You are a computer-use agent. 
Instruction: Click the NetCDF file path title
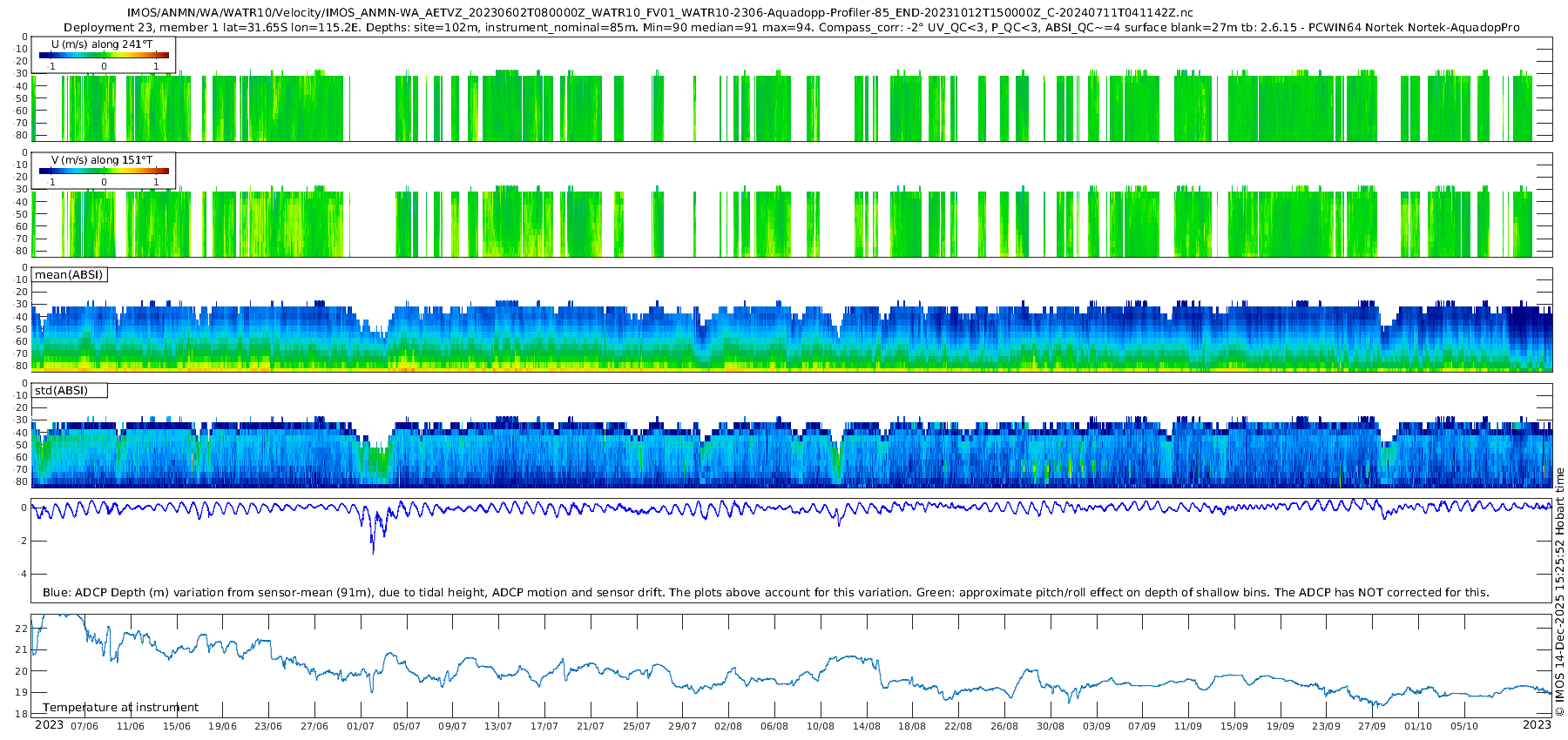(659, 13)
